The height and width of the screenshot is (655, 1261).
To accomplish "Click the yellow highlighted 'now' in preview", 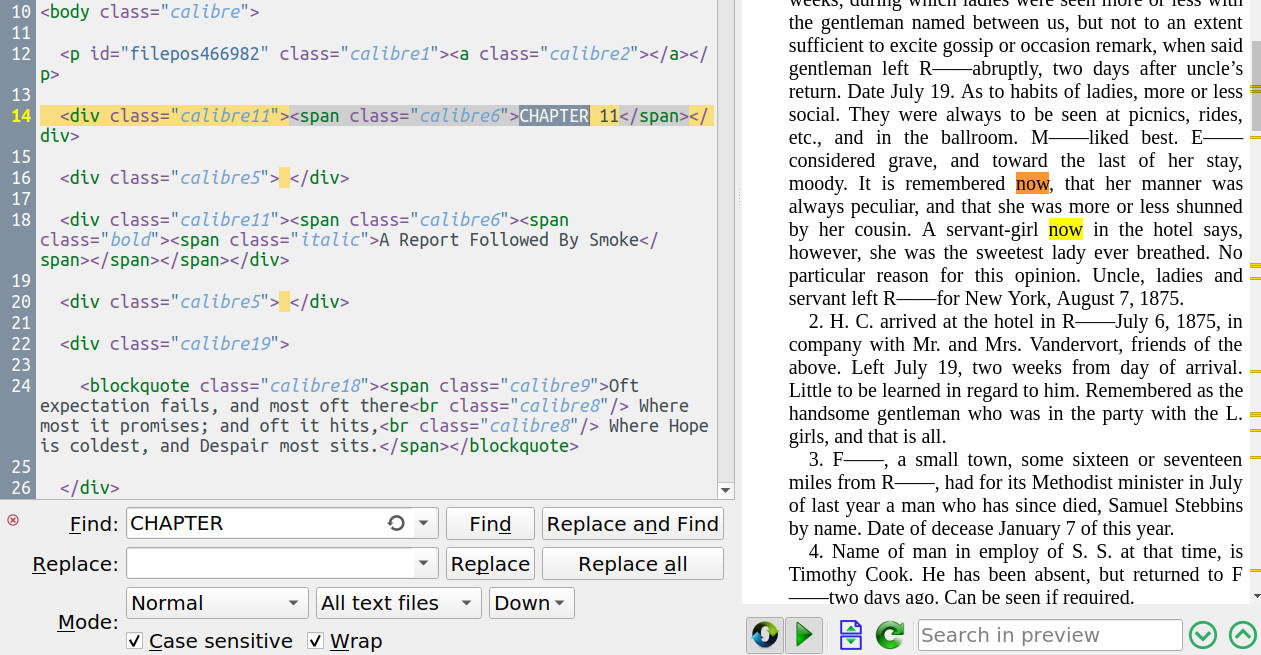I will point(1065,229).
